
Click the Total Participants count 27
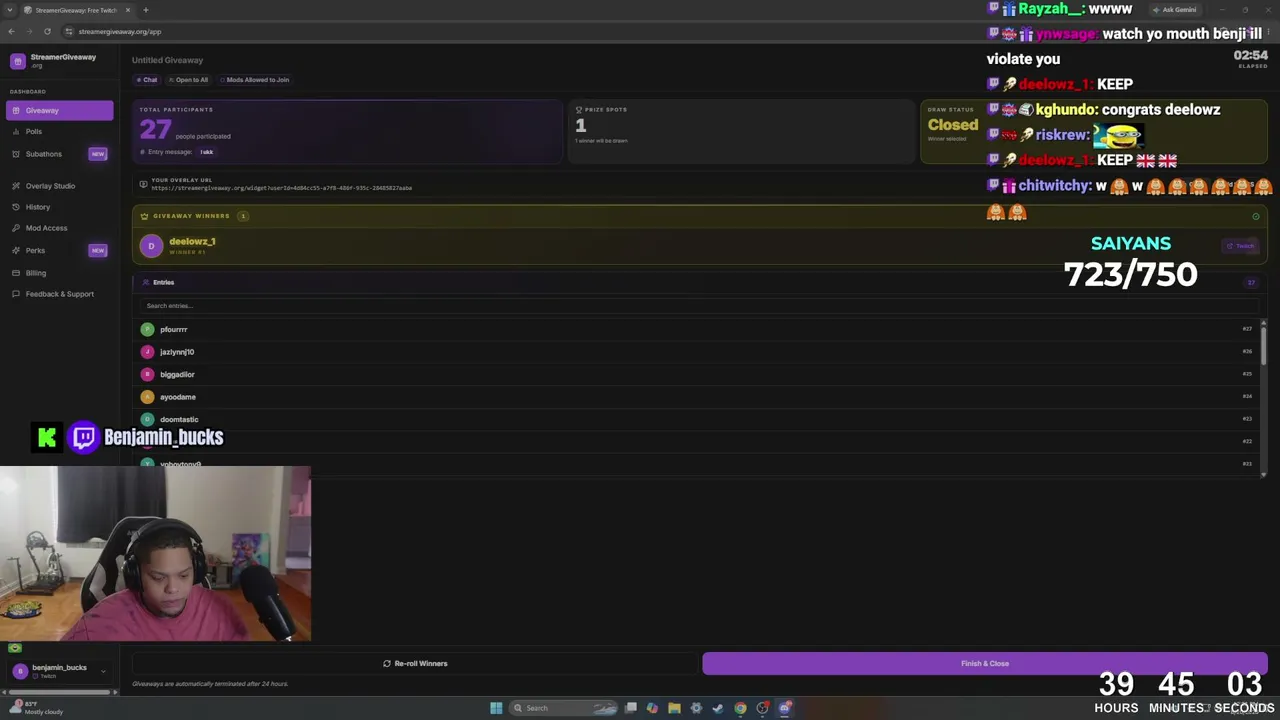(155, 129)
